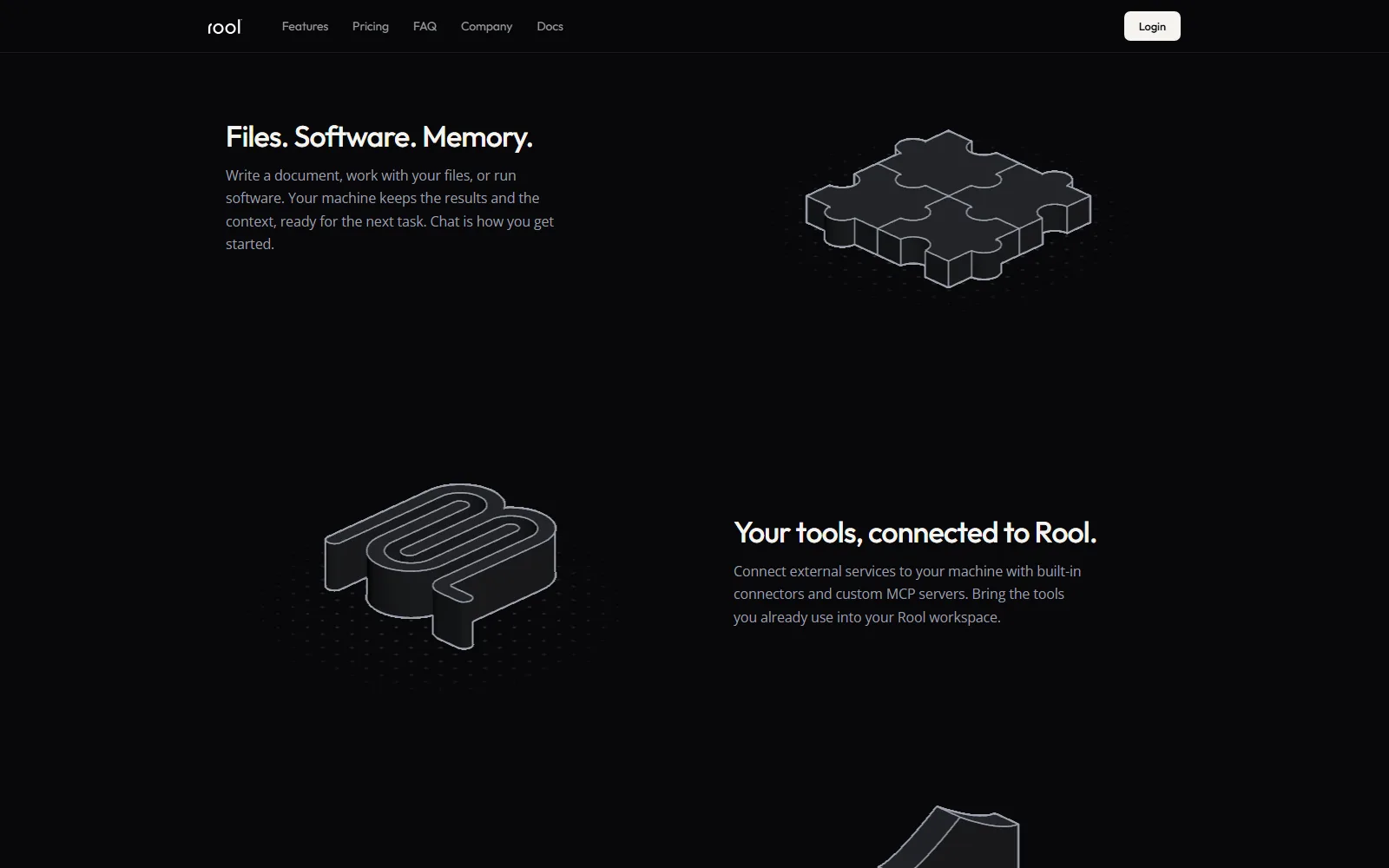Click the 'Files. Software. Memory.' heading
Image resolution: width=1389 pixels, height=868 pixels.
click(x=379, y=137)
